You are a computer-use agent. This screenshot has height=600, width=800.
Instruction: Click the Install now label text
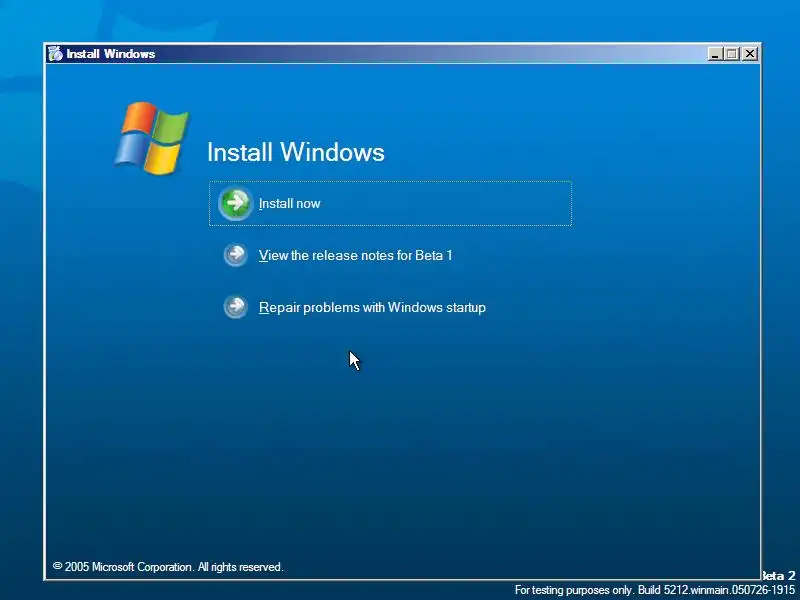pos(289,204)
